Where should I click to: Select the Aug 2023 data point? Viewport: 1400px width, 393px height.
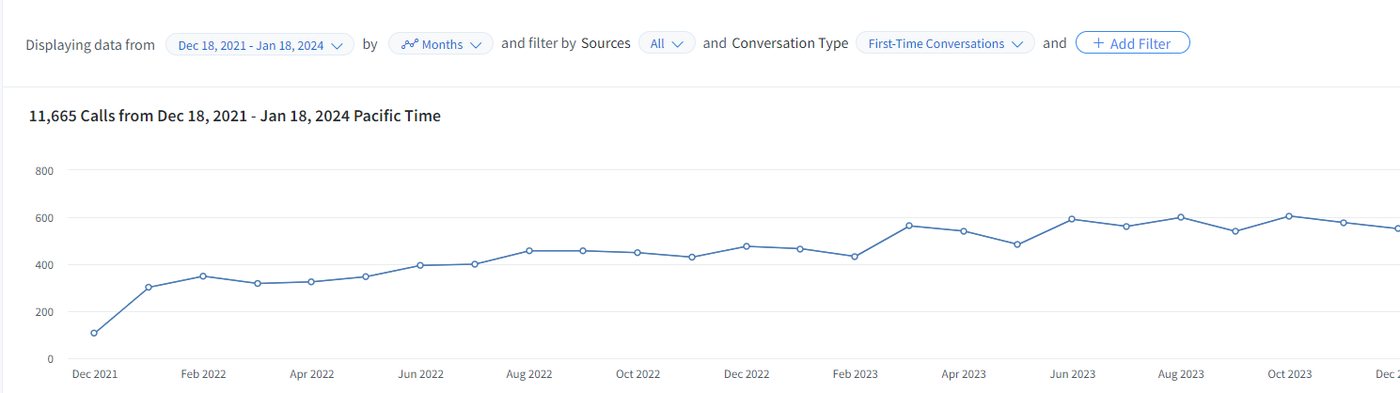(1181, 217)
